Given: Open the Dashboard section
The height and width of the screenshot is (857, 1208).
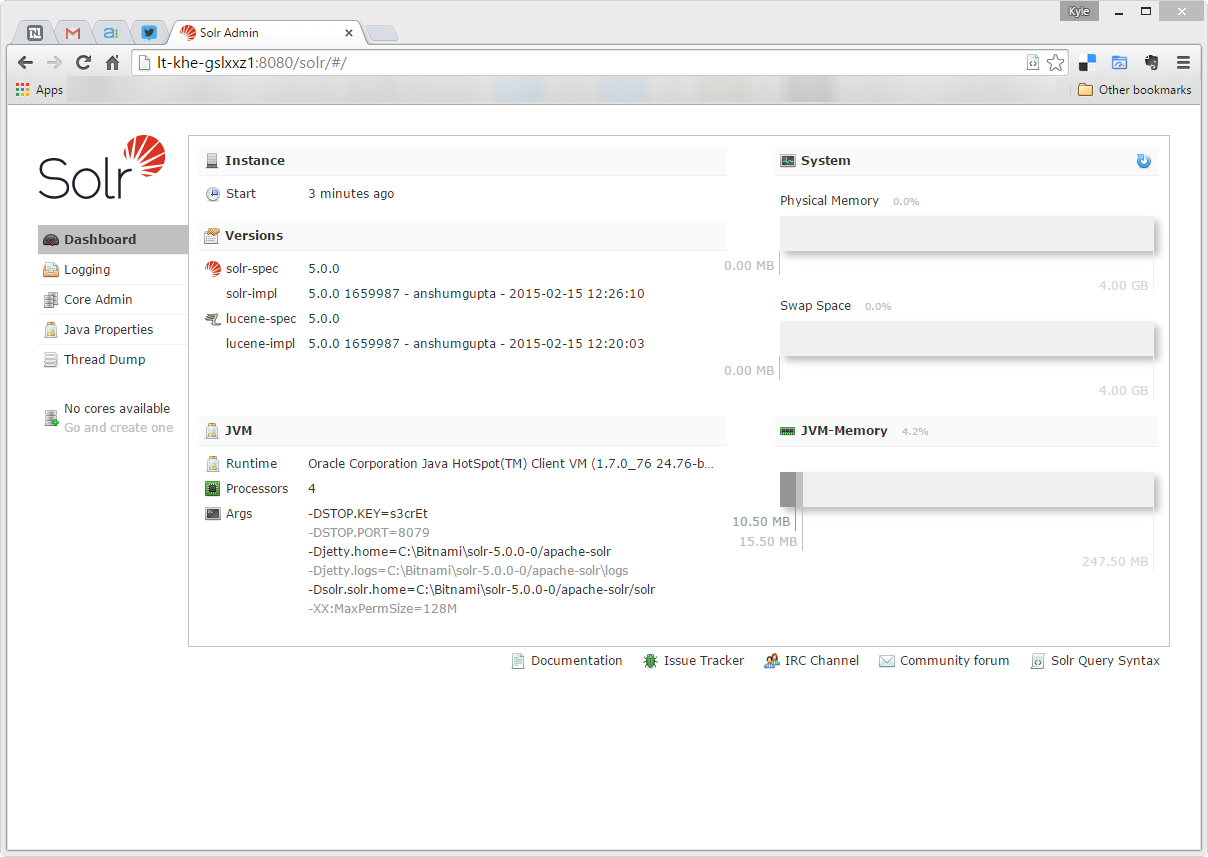Looking at the screenshot, I should click(112, 239).
